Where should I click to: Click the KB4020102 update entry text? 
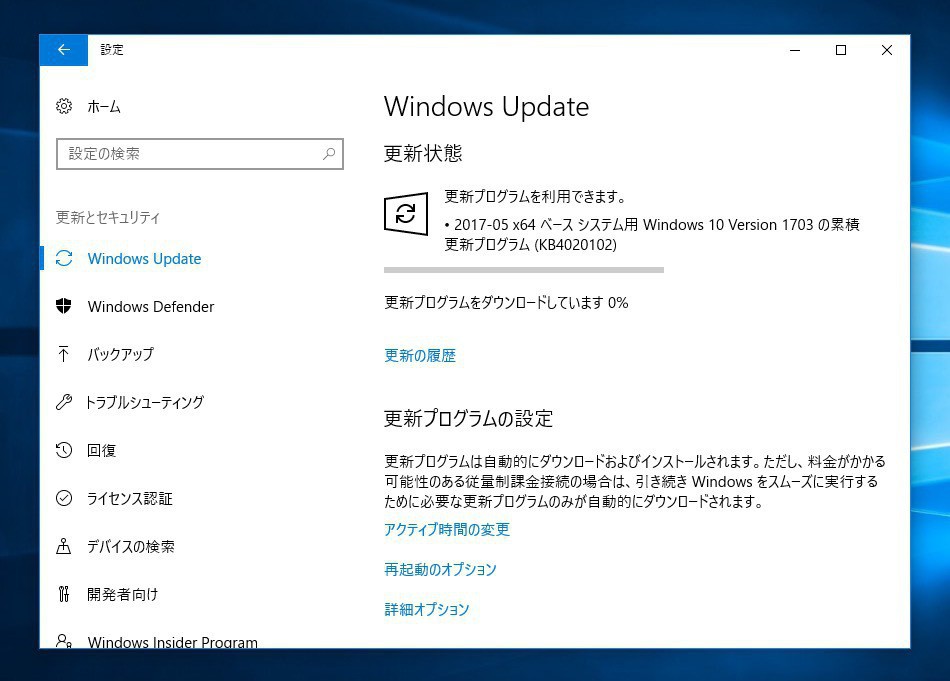652,234
